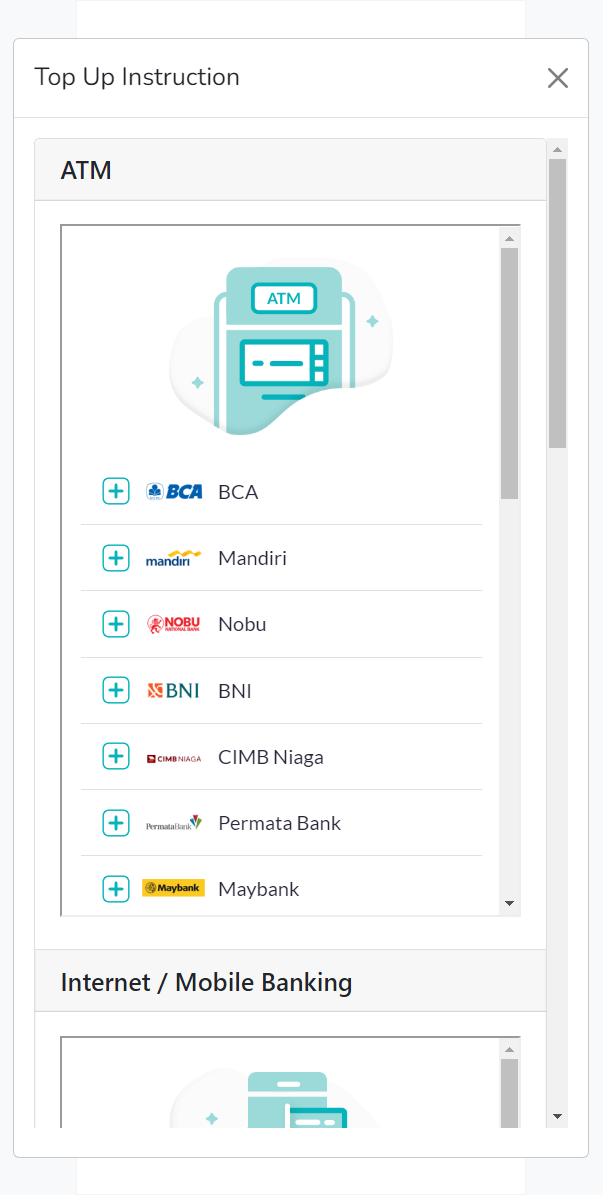The width and height of the screenshot is (603, 1195).
Task: Click the Mandiri bank logo
Action: pos(174,558)
